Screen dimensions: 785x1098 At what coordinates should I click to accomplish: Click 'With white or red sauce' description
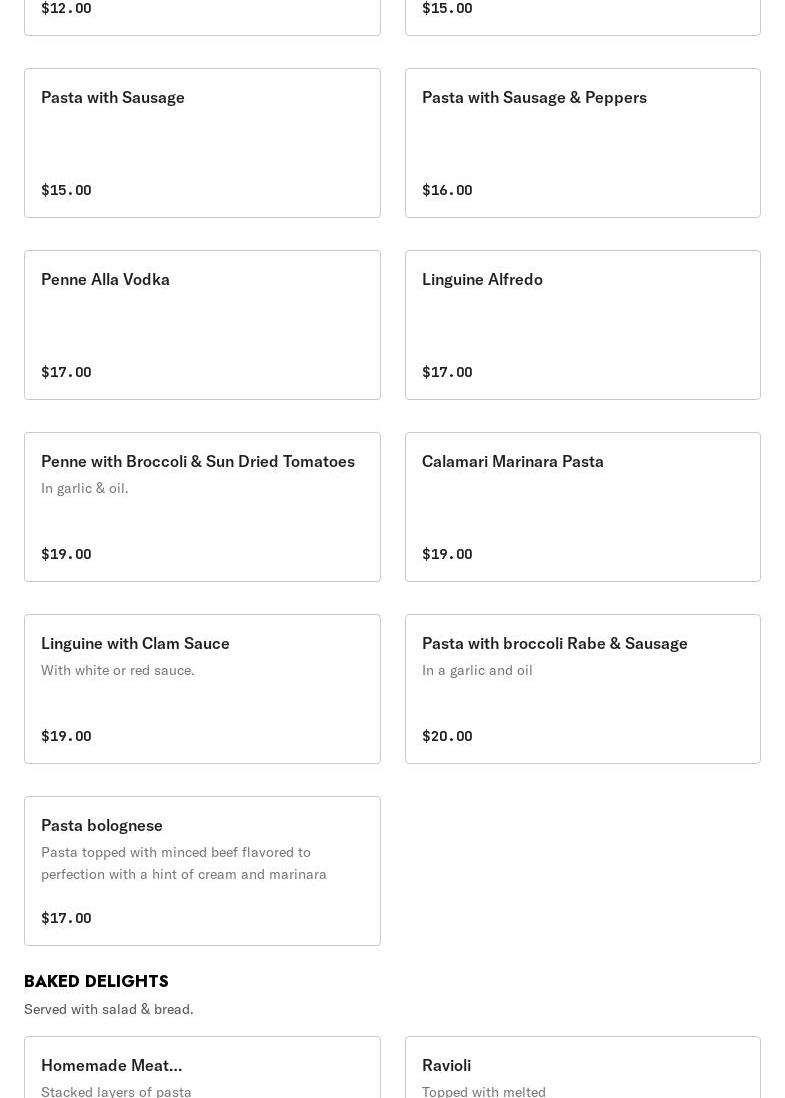click(x=118, y=670)
